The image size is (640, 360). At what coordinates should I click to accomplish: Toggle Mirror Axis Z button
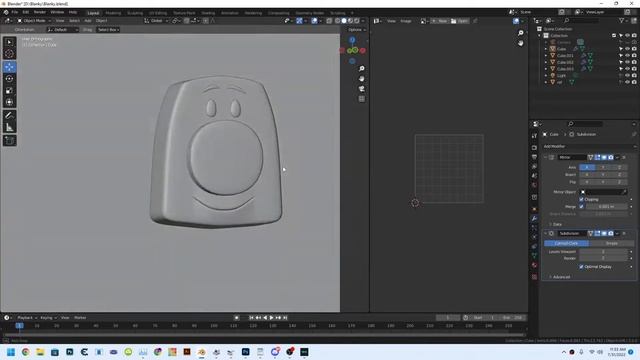[x=619, y=167]
